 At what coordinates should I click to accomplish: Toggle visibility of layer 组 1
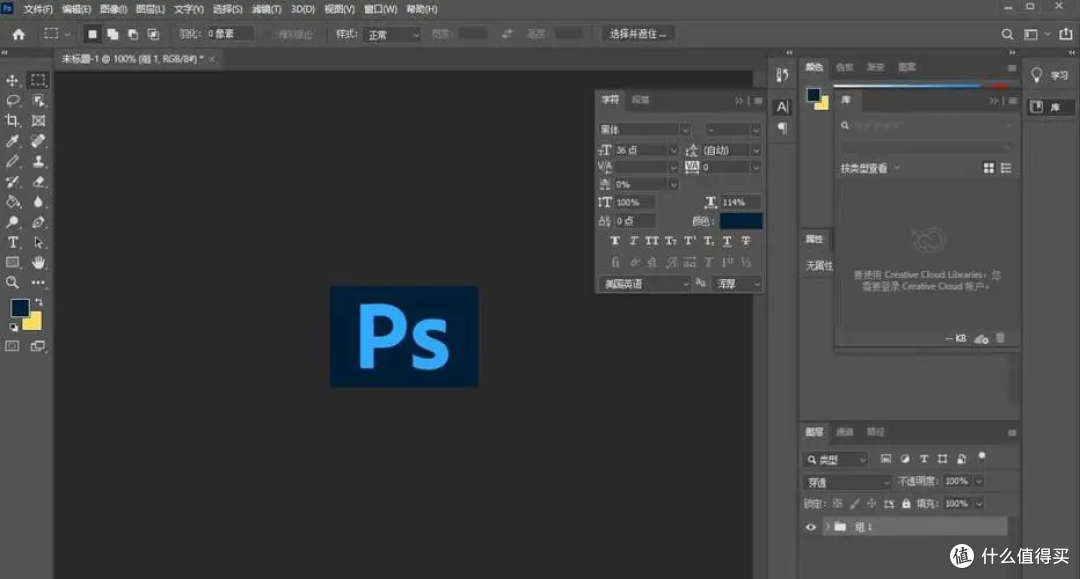(x=811, y=527)
